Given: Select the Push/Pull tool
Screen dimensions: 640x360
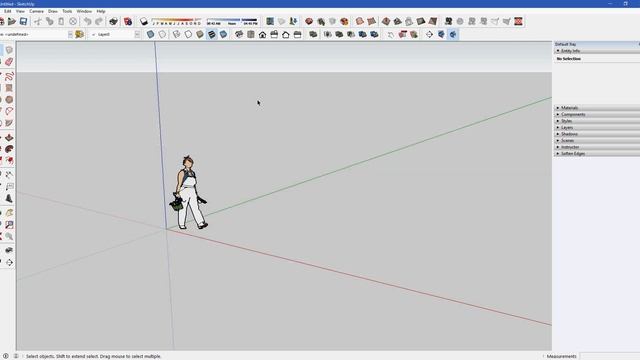Looking at the screenshot, I should [9, 137].
